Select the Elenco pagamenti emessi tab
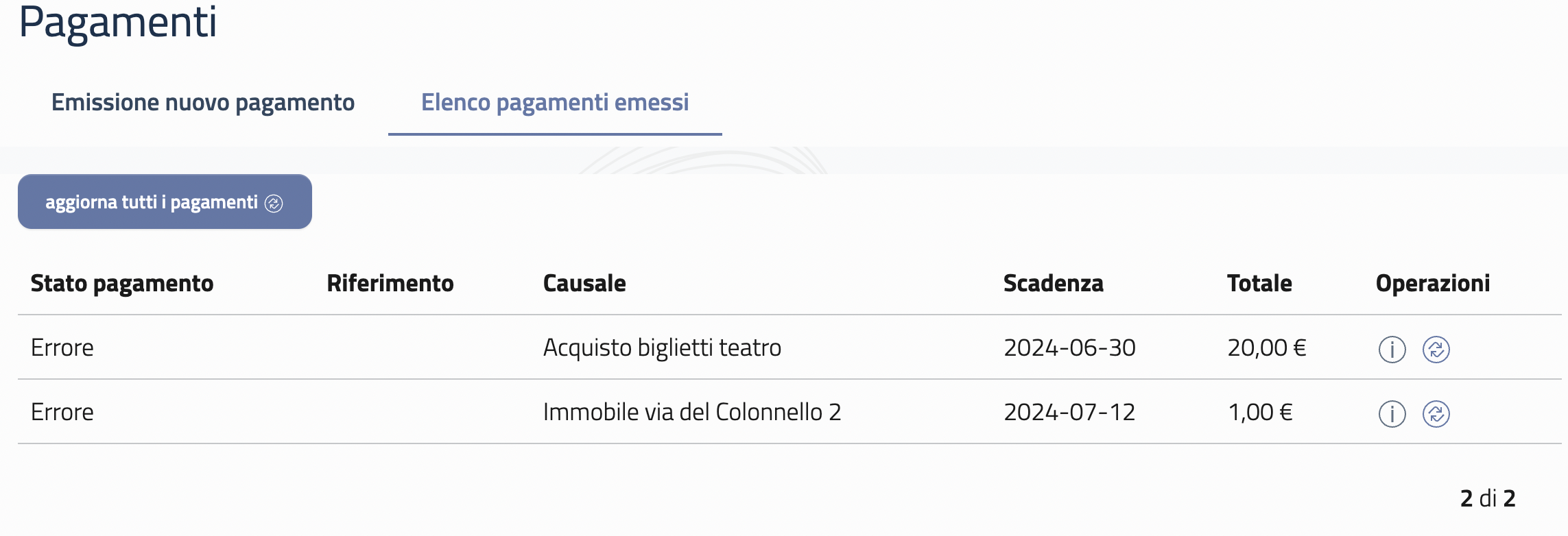This screenshot has height=536, width=1568. (x=555, y=103)
